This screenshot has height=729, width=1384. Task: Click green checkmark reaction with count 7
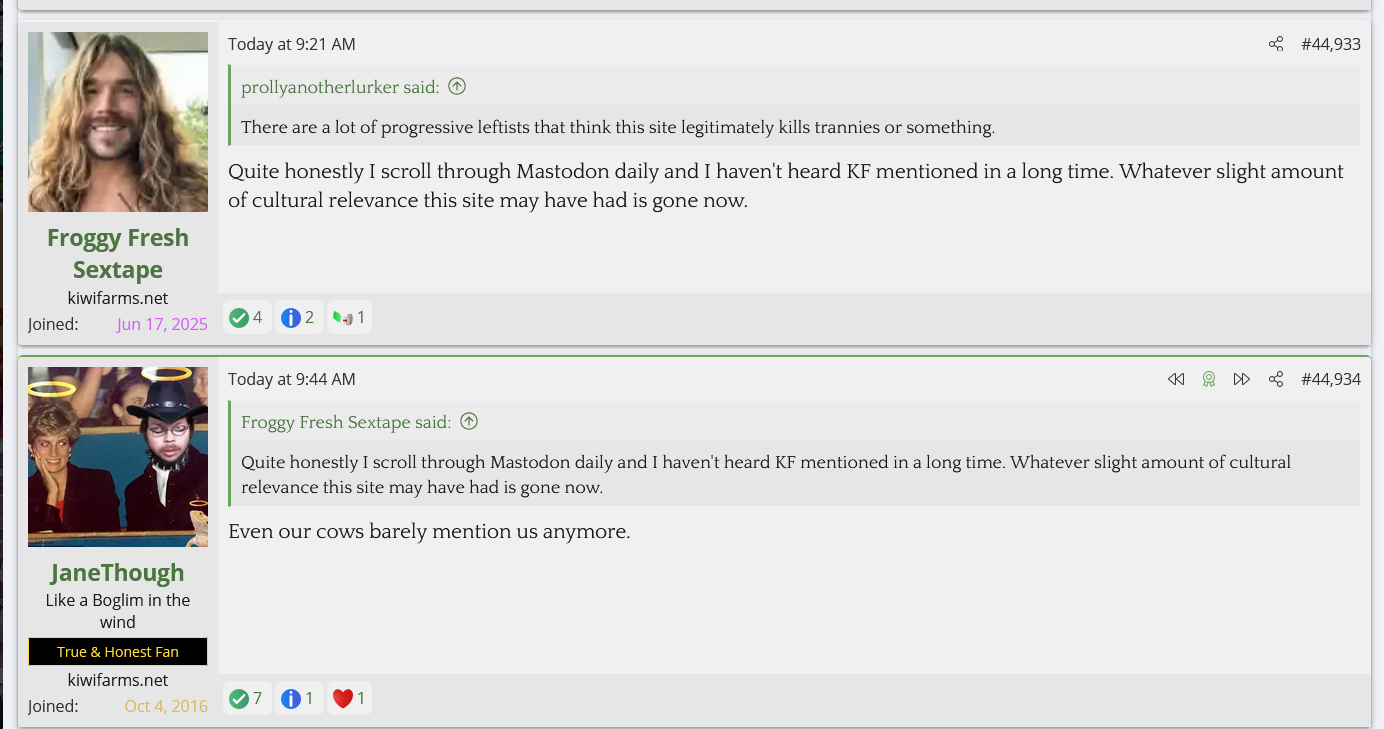246,698
